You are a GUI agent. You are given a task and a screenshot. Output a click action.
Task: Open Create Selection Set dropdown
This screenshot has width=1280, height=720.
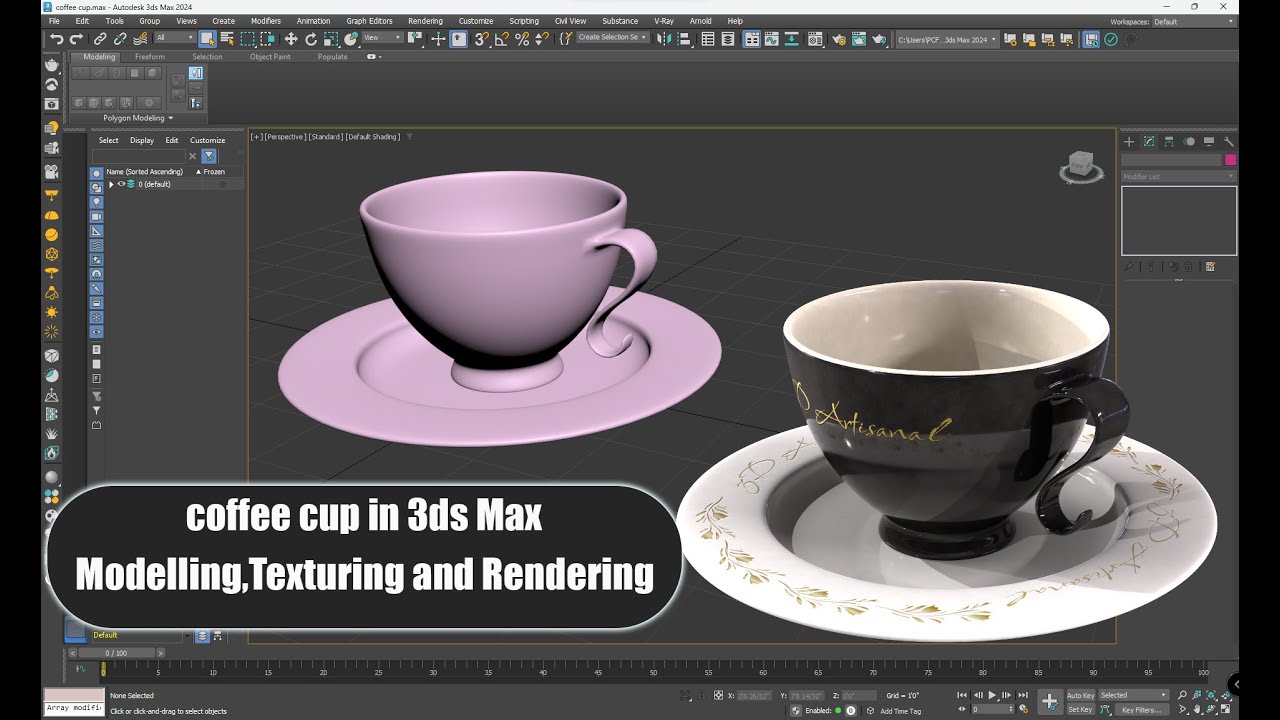(x=613, y=38)
